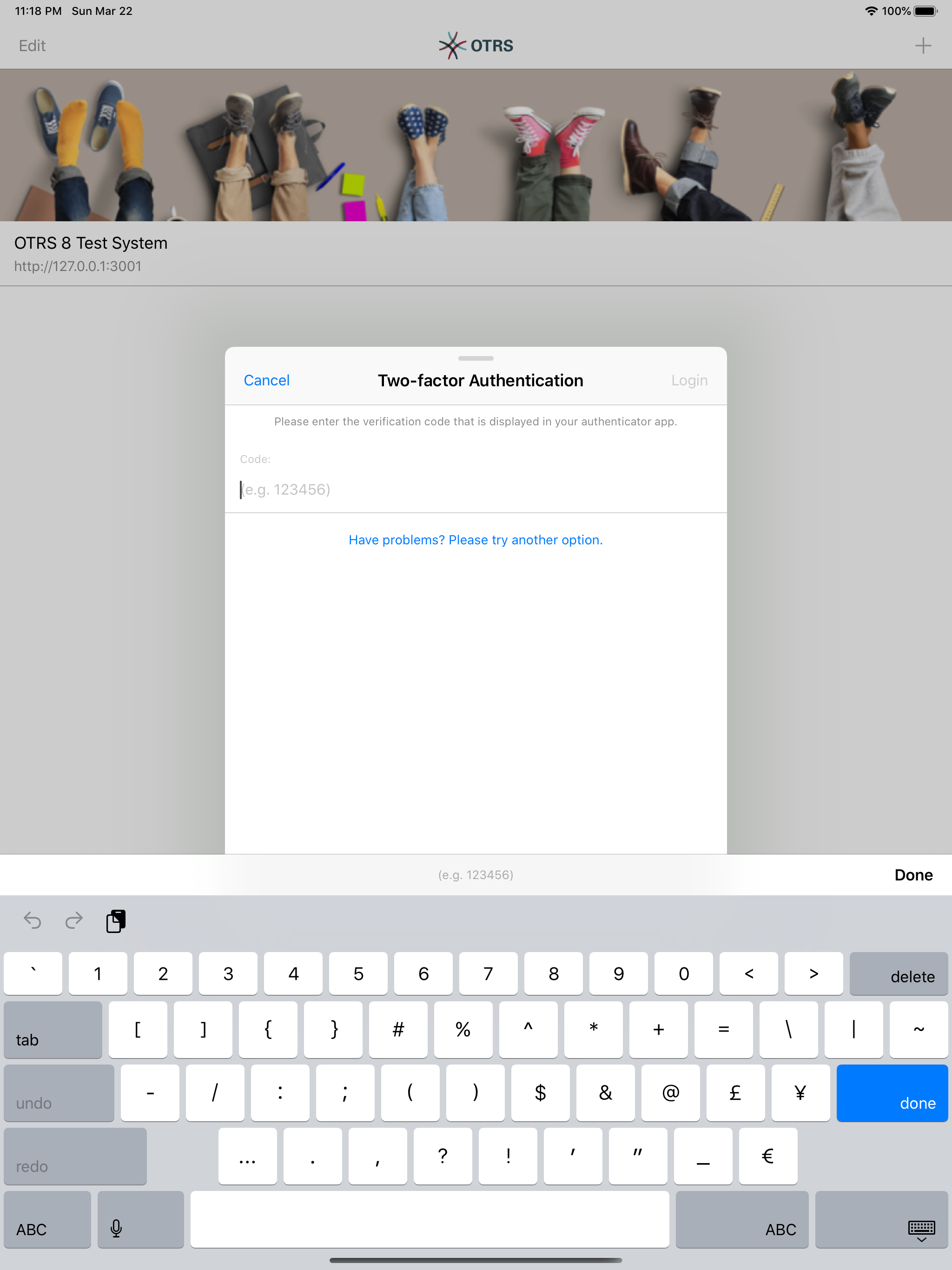
Task: Tap the forward slash / key
Action: click(x=215, y=1093)
